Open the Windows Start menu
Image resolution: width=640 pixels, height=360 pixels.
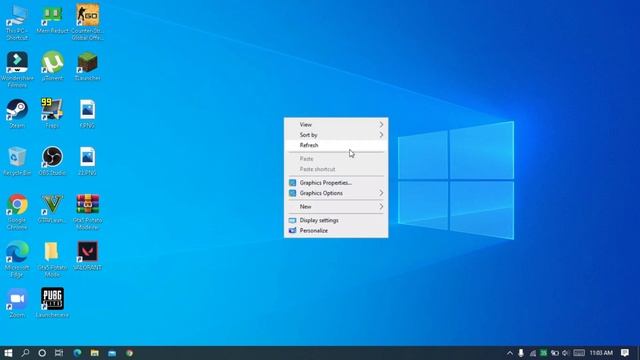[x=8, y=353]
